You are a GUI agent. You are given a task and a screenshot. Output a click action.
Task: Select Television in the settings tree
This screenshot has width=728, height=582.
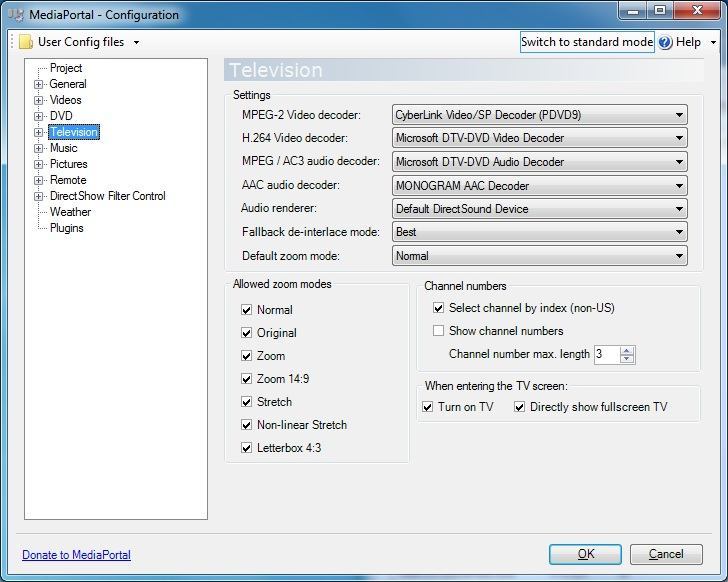pos(74,132)
